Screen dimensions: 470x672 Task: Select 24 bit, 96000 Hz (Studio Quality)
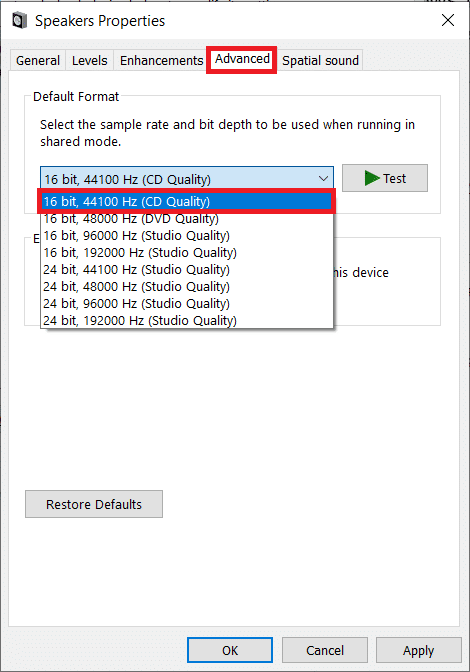(187, 303)
